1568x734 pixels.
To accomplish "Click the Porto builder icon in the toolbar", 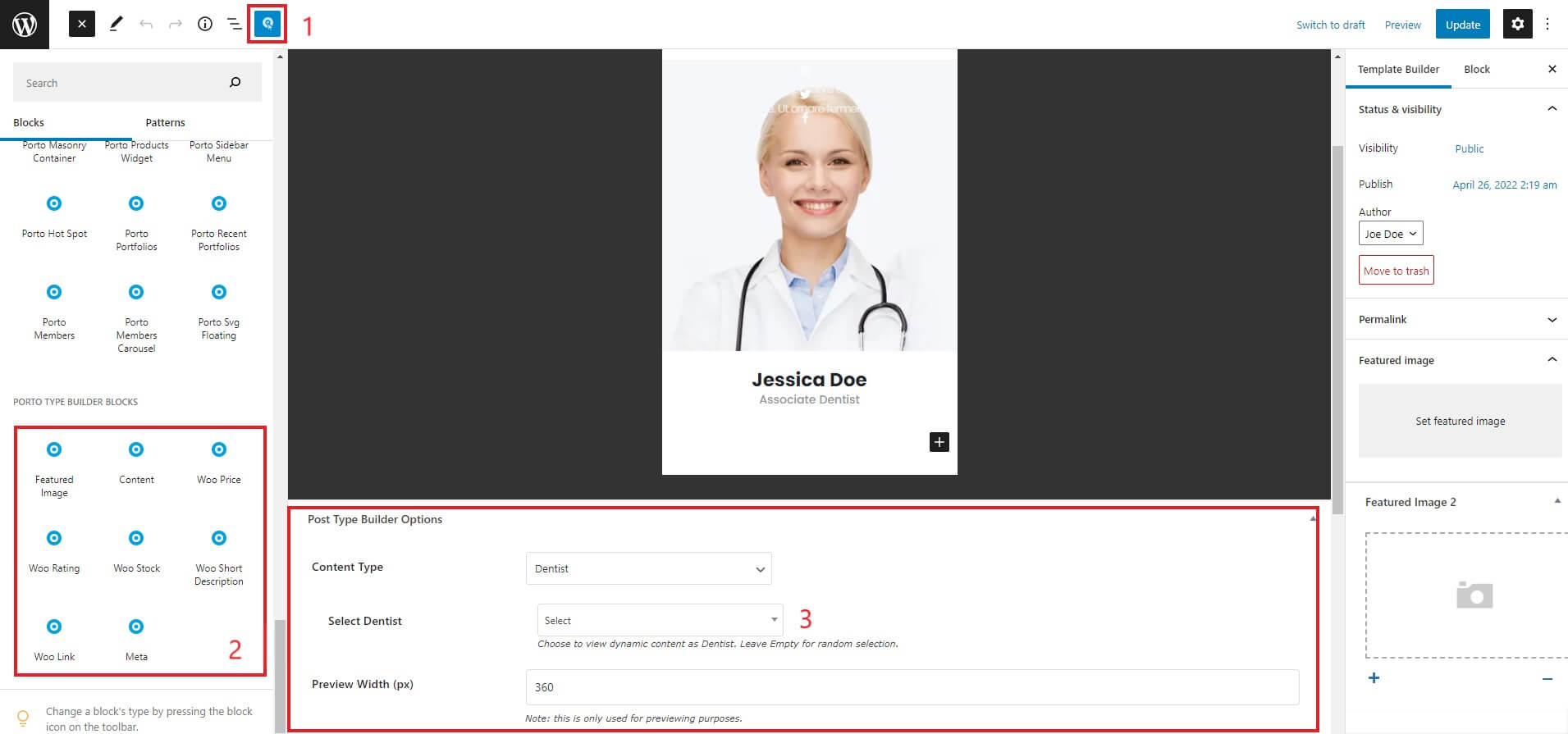I will click(267, 25).
